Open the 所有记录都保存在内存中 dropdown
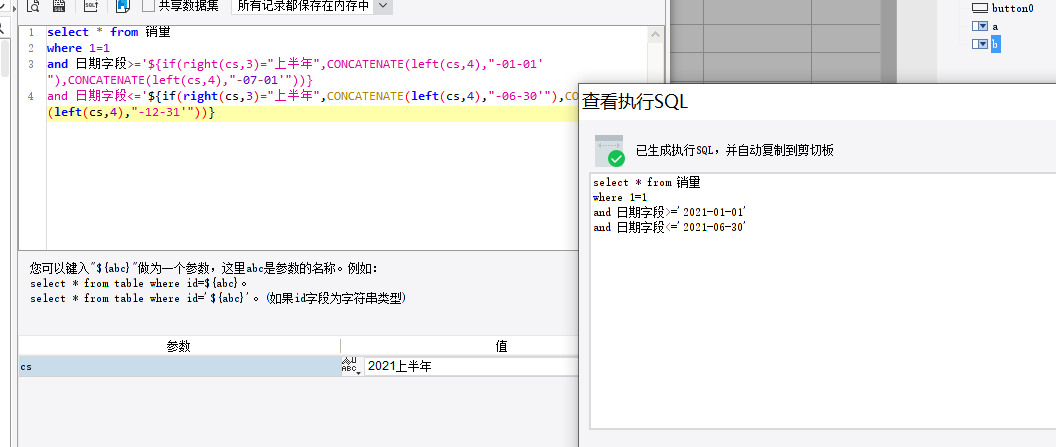 pyautogui.click(x=383, y=6)
